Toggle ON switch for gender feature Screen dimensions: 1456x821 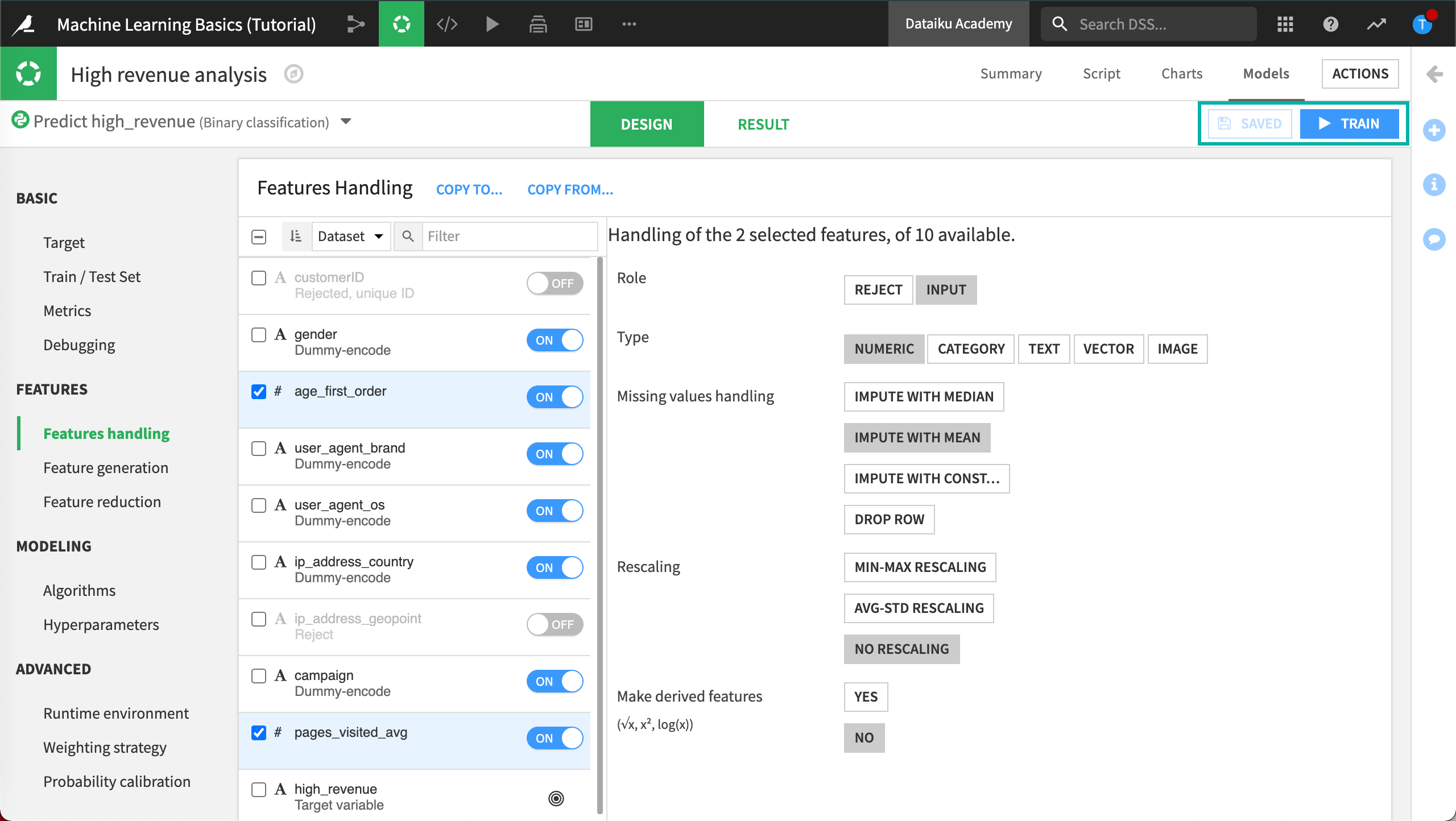click(554, 340)
